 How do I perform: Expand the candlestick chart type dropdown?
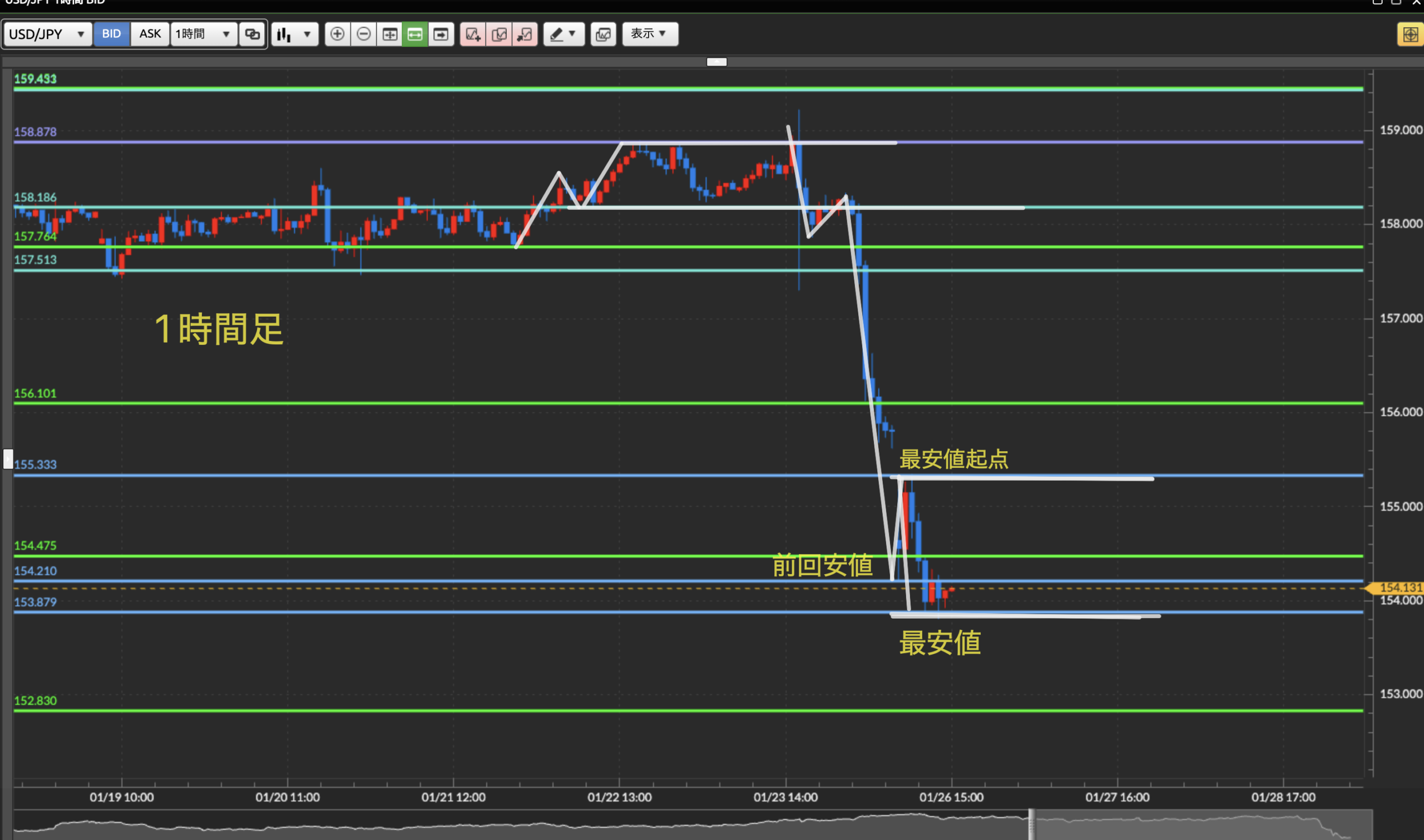coord(295,34)
